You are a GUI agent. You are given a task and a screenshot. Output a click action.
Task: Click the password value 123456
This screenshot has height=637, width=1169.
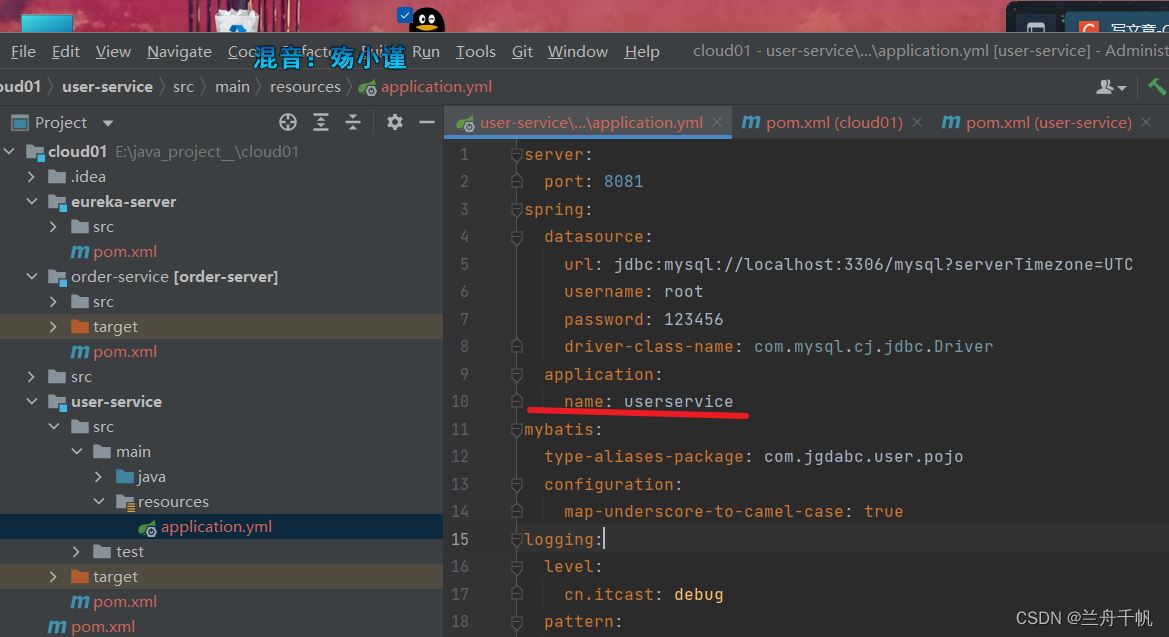point(693,319)
